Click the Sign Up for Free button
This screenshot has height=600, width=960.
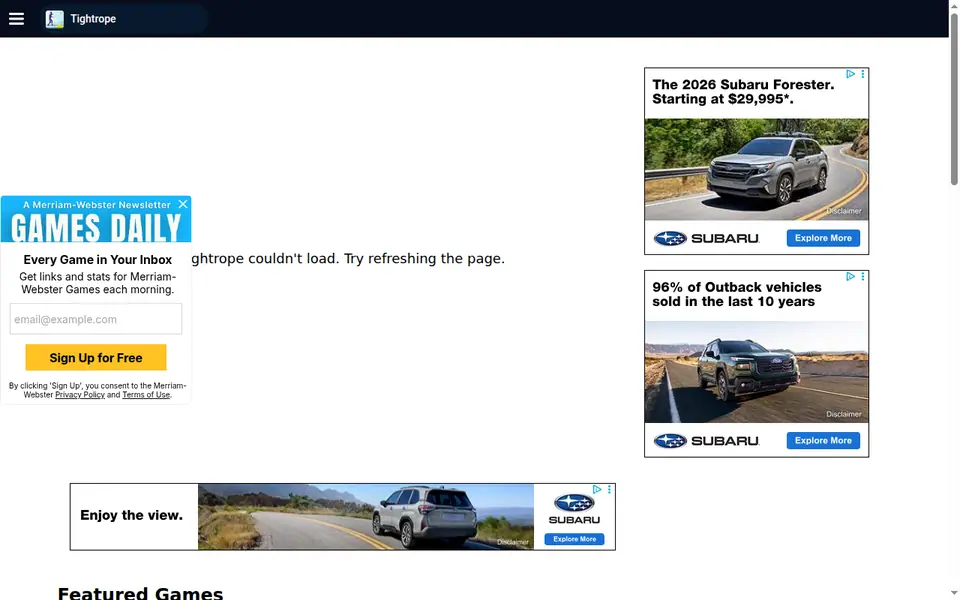[96, 358]
